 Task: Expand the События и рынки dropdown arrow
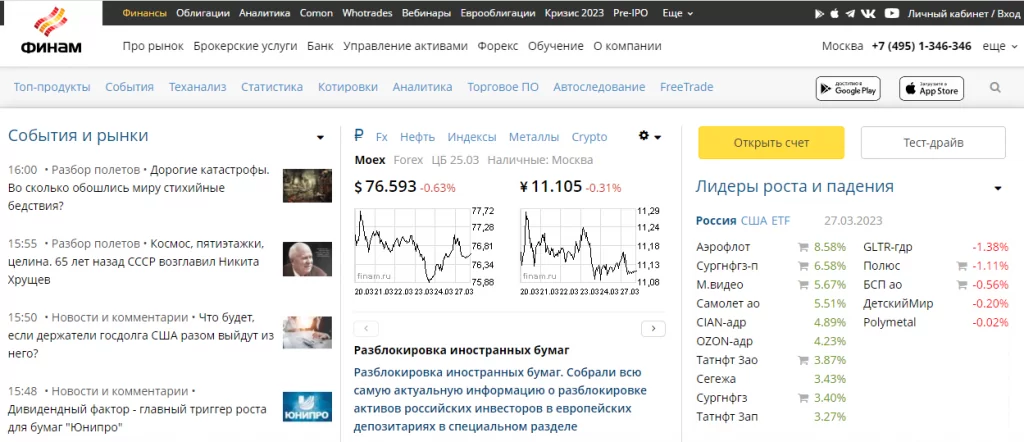pyautogui.click(x=320, y=137)
